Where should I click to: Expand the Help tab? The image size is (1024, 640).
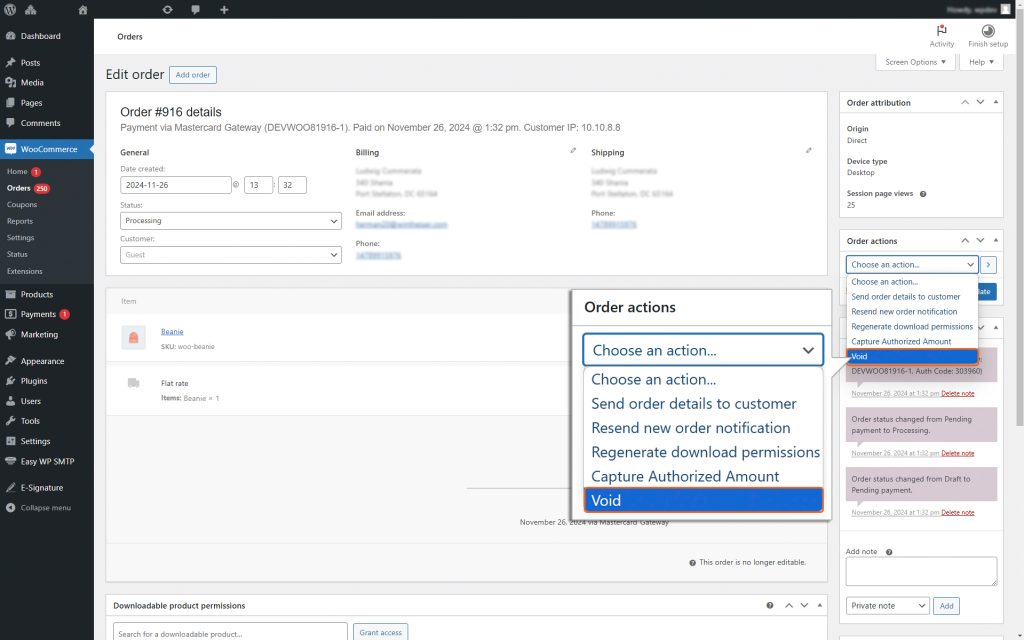click(x=981, y=62)
